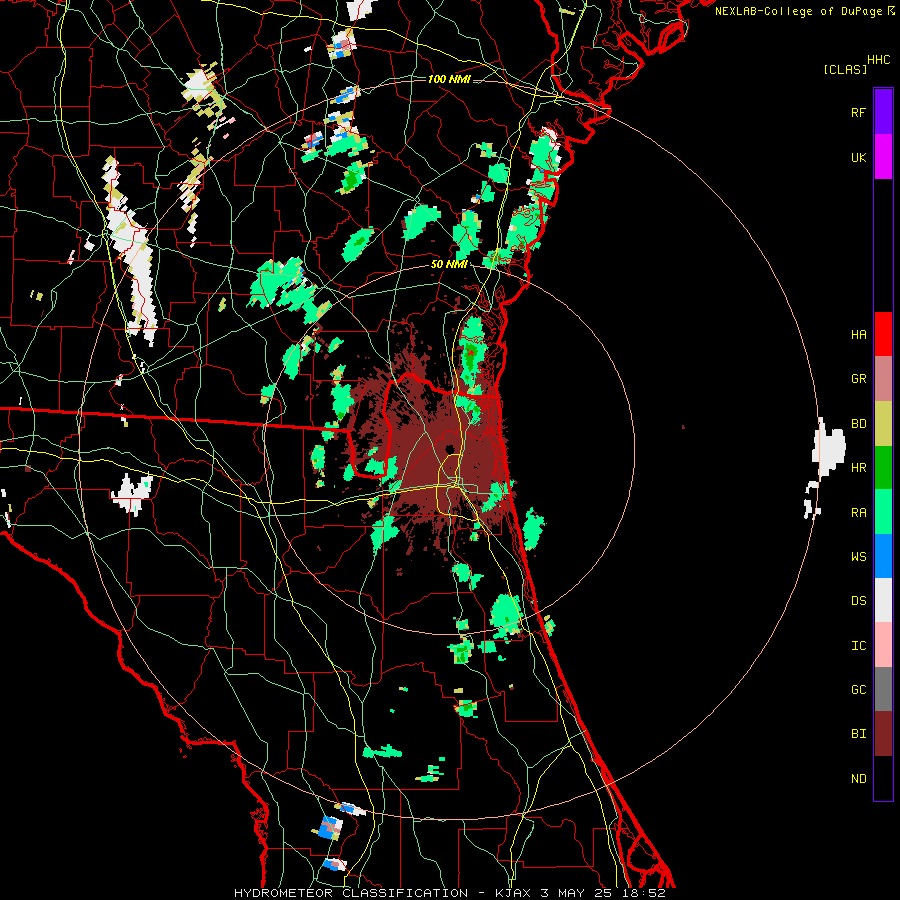The height and width of the screenshot is (900, 900).
Task: Click the KJAX radar site identifier
Action: (514, 893)
